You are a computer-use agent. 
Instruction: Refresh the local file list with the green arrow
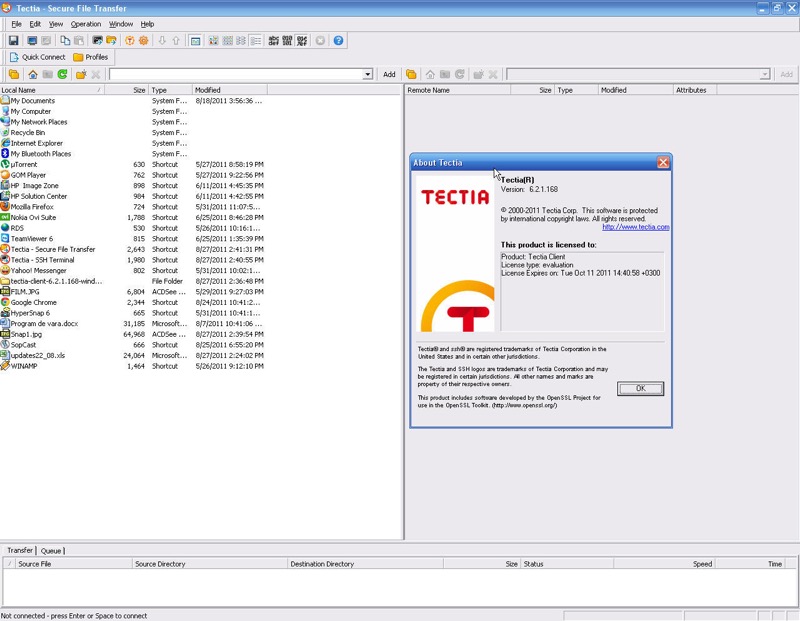click(62, 75)
